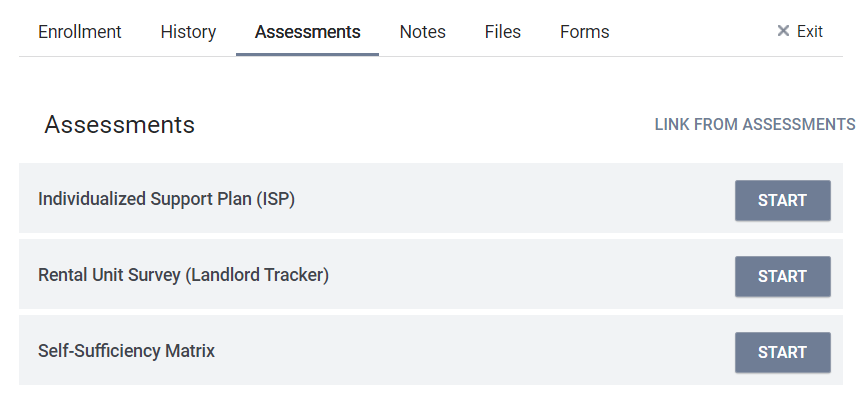Click the active tab underline below Assessments
Viewport: 862px width, 408px height.
point(307,54)
